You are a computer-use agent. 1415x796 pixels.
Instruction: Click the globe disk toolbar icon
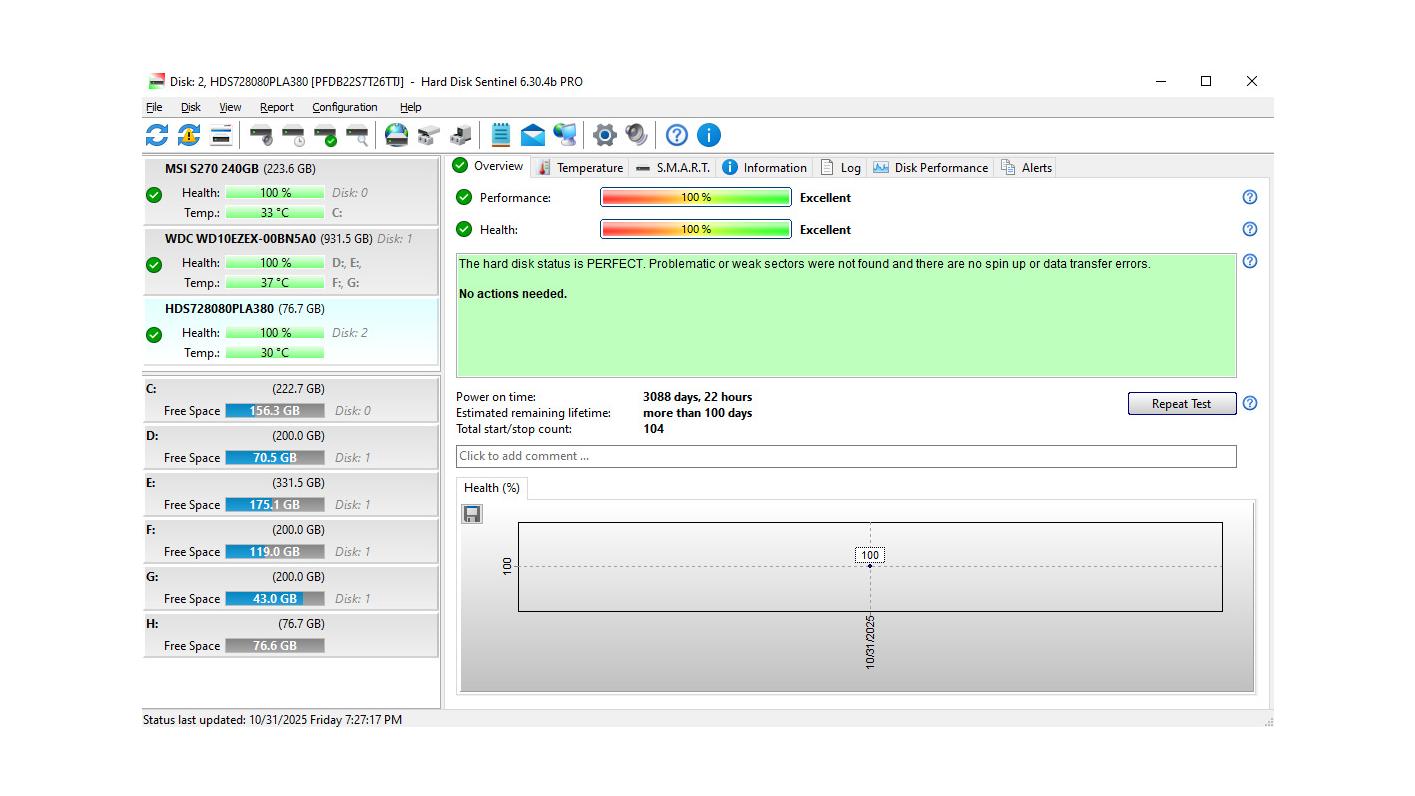coord(396,135)
